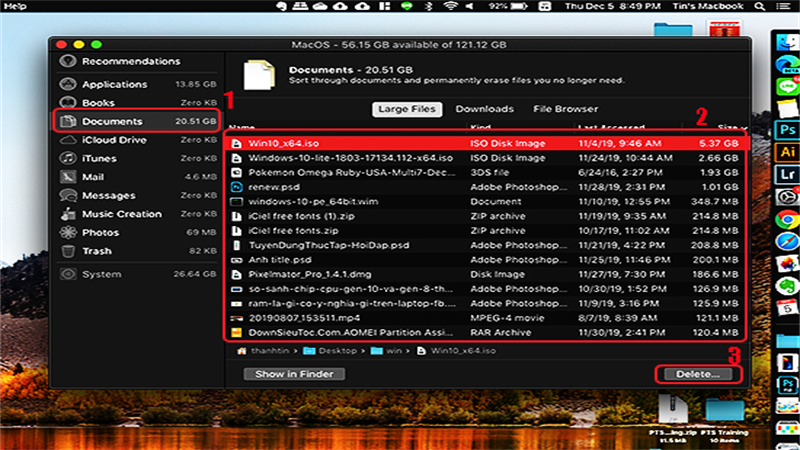Select Windows-10-lite-1803 iso file row
Screen dimensions: 800x450
pos(485,158)
